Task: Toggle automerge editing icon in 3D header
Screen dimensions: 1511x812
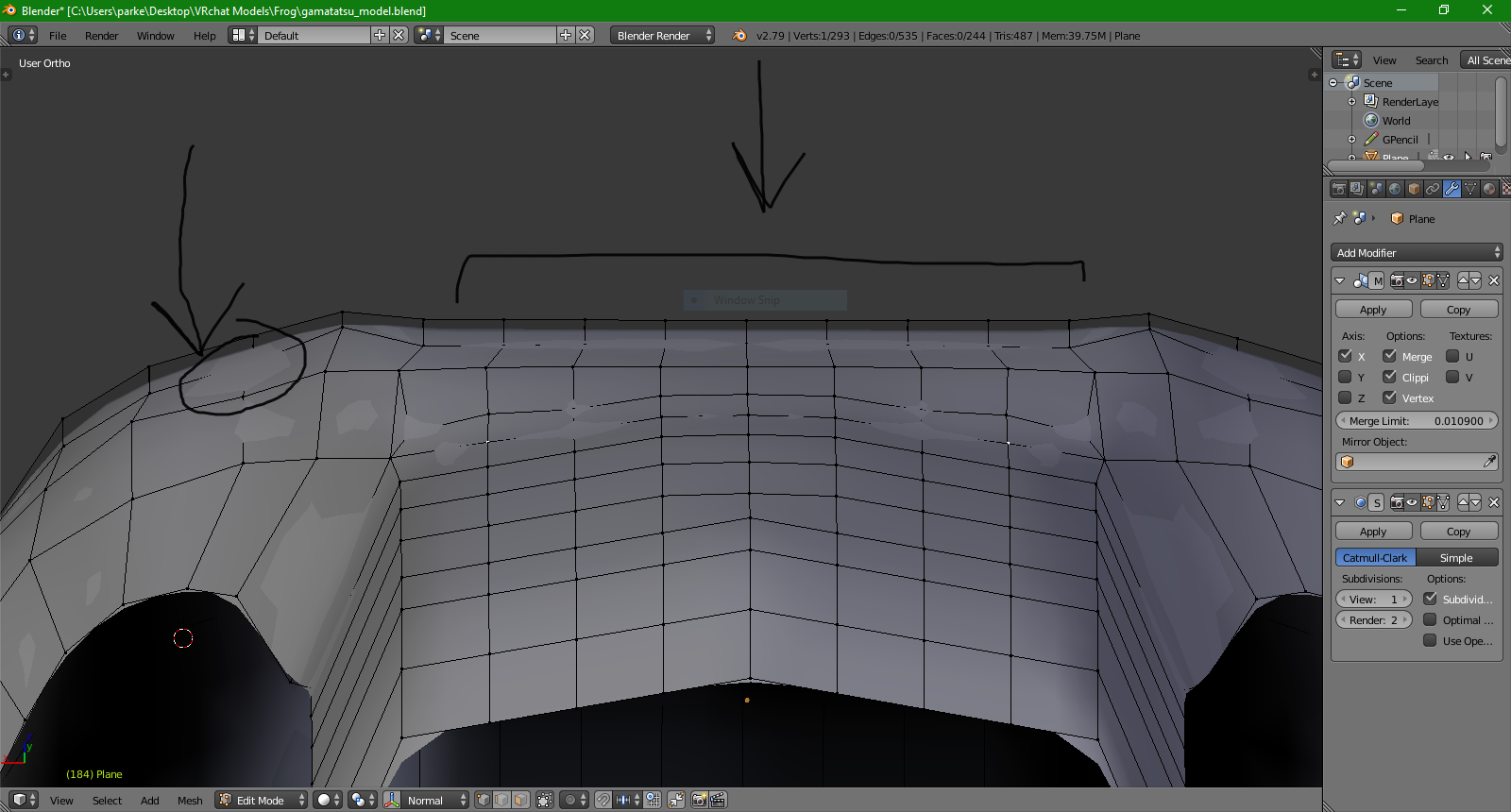Action: (676, 800)
